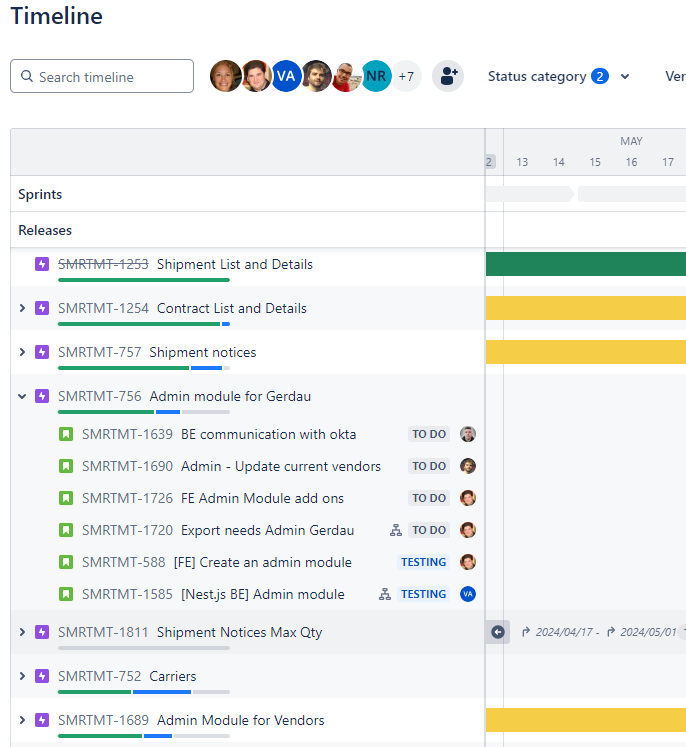Screen dimensions: 686x747
Task: Click date 15 in May header
Action: 595,162
